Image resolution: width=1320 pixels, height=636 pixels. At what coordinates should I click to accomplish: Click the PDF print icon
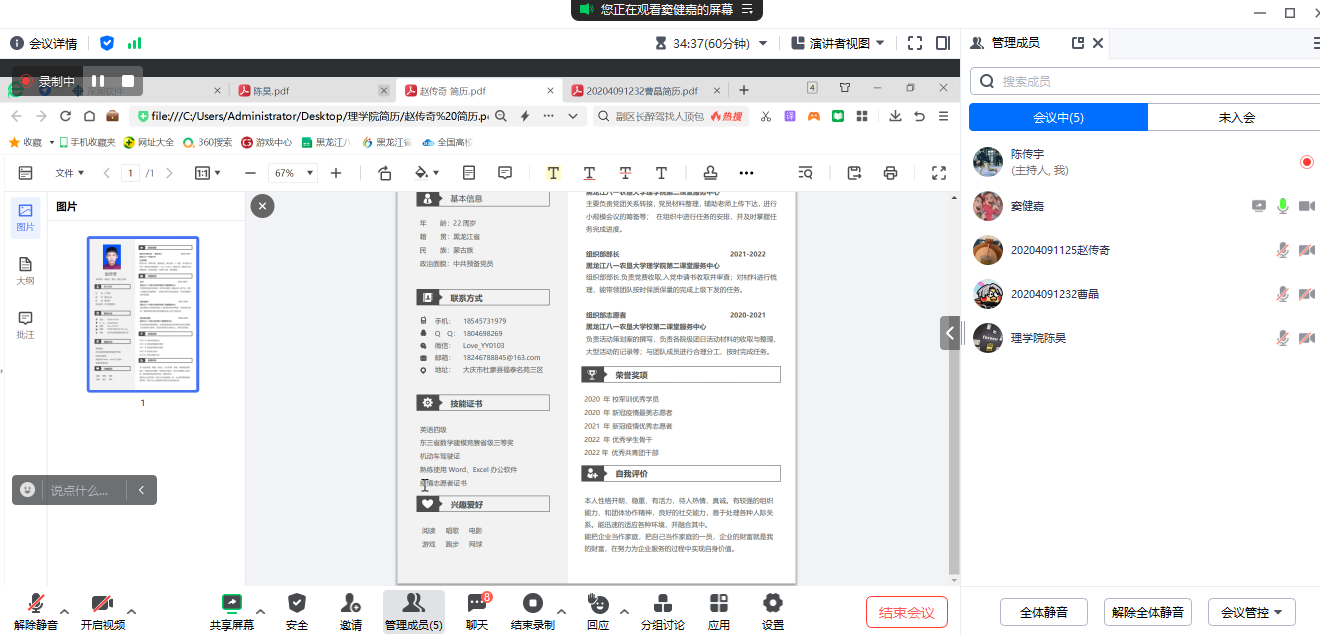890,173
